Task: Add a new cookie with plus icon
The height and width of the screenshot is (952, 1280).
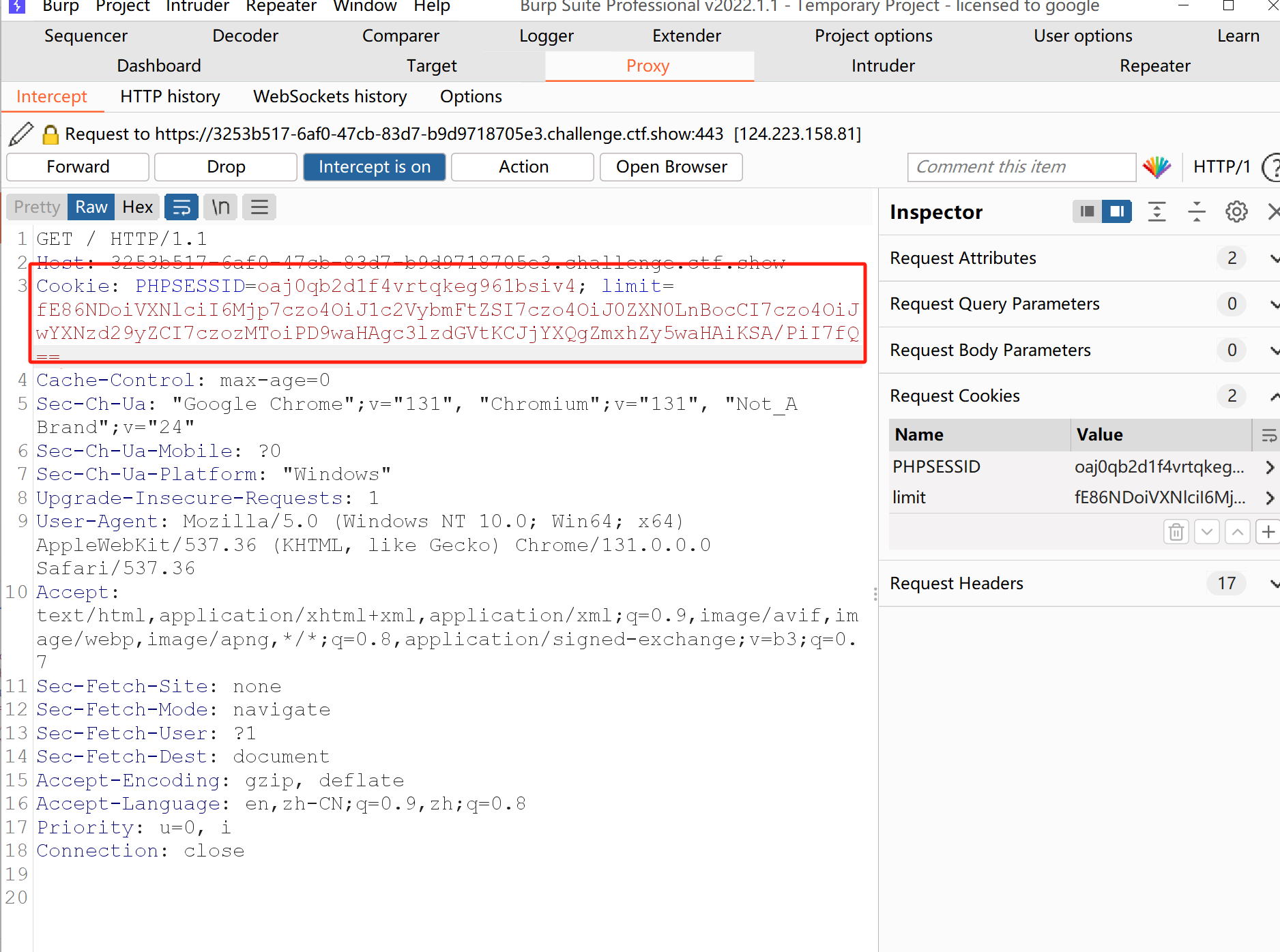Action: (x=1268, y=532)
